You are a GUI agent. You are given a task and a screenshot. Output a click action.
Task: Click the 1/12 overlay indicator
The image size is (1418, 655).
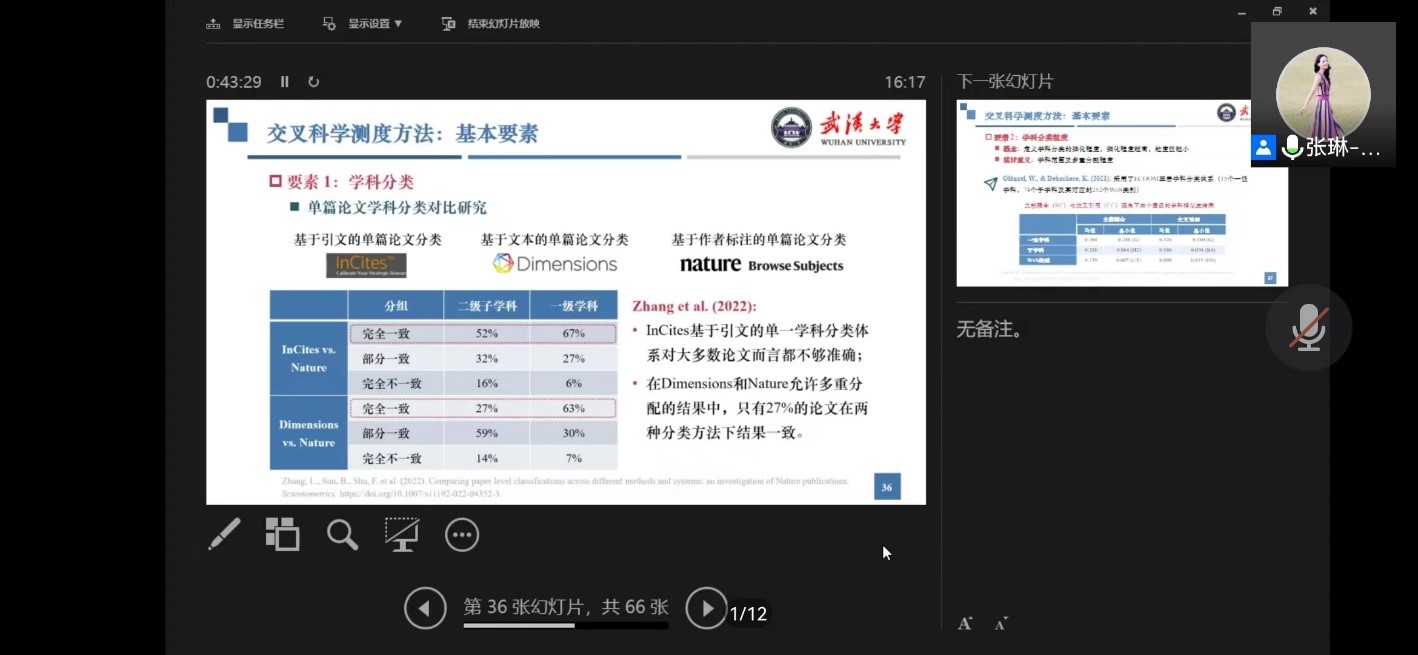coord(748,613)
